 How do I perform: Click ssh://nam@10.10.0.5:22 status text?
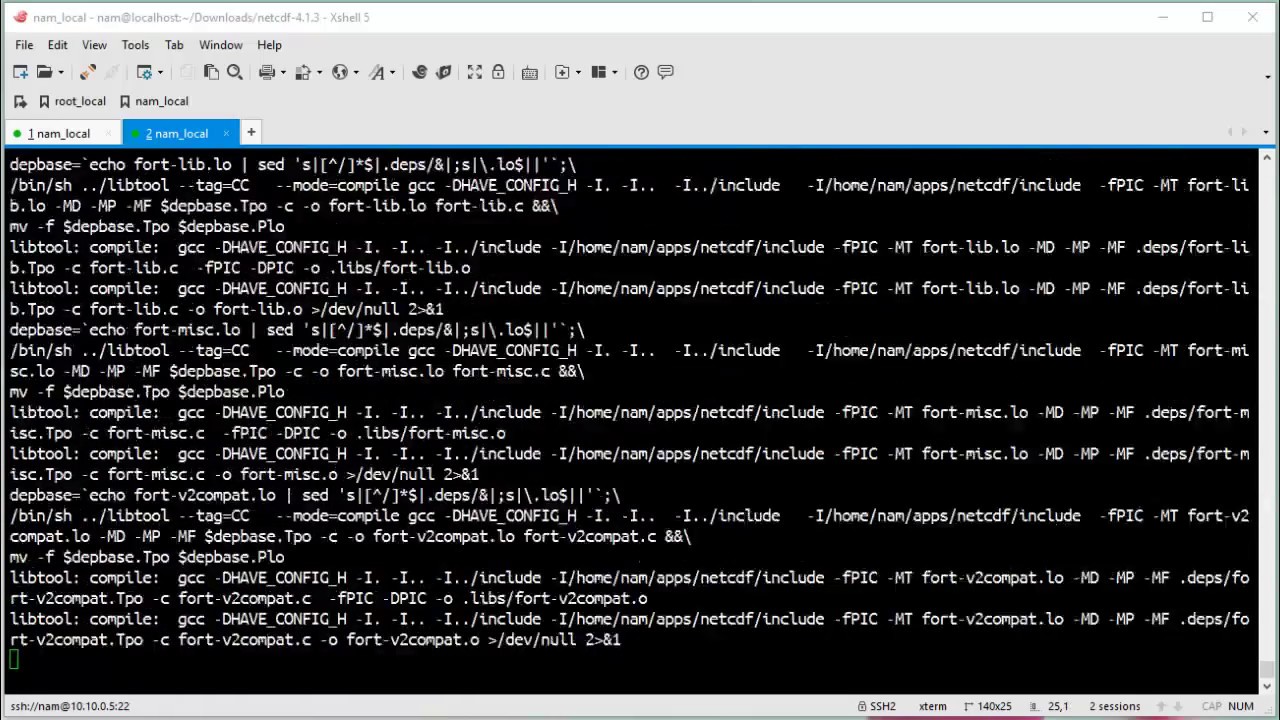point(70,706)
